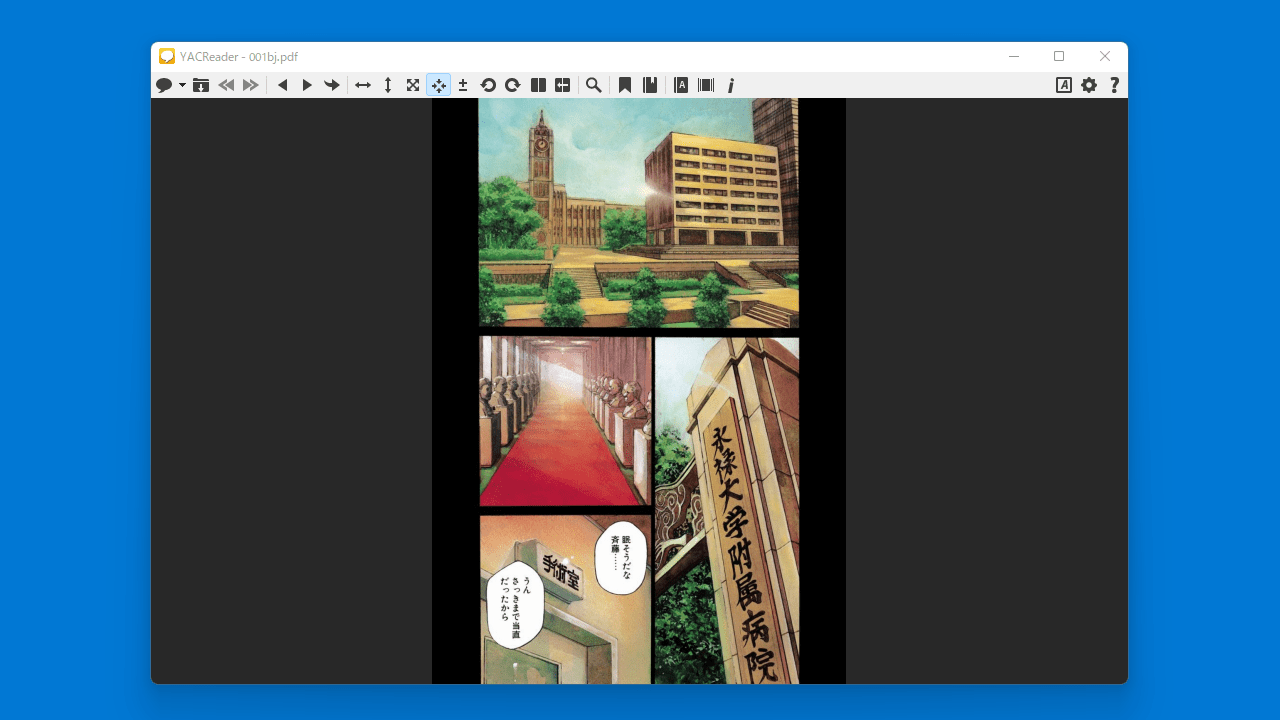The height and width of the screenshot is (720, 1280).
Task: Show the page at full size
Action: tap(413, 86)
